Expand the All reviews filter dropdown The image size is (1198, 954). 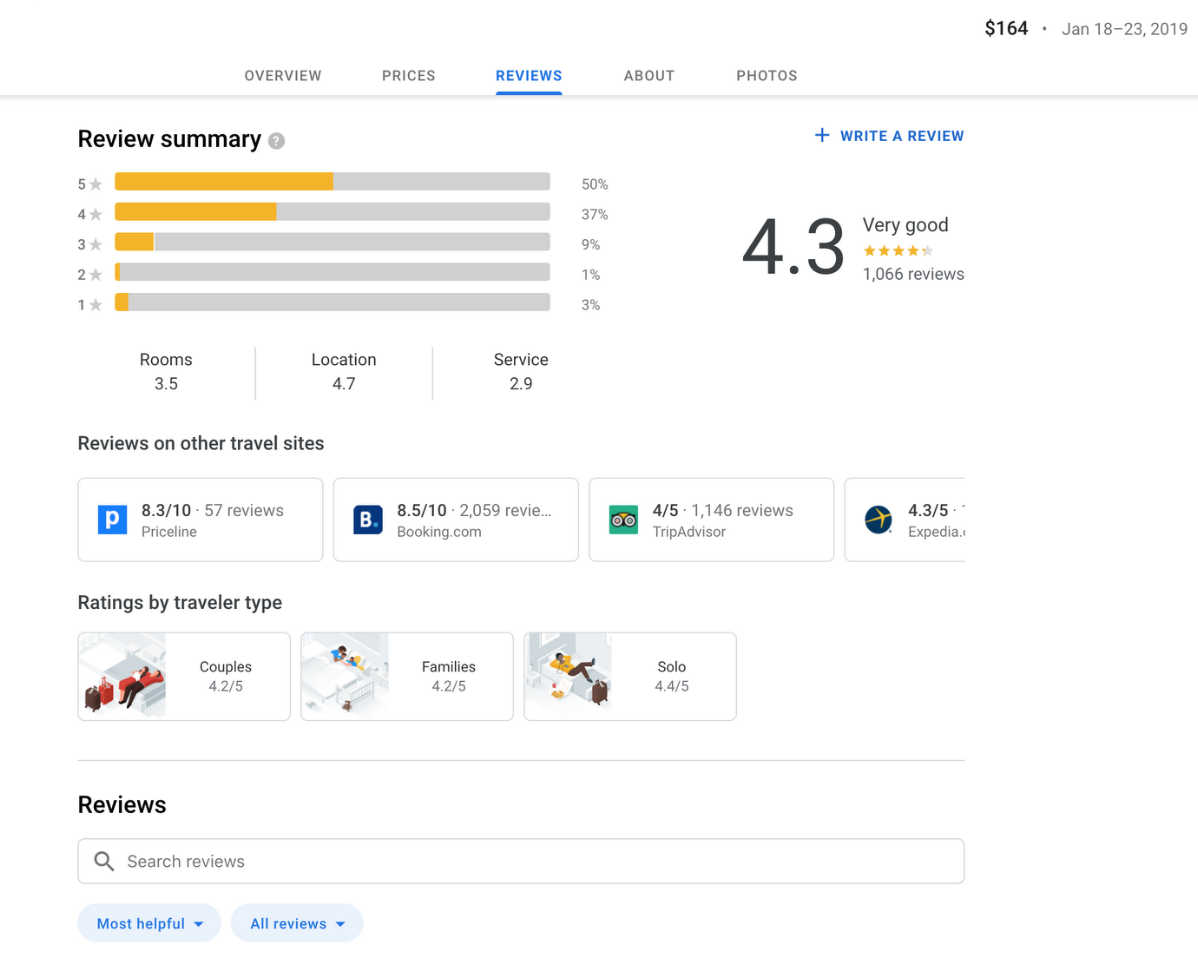pos(297,923)
